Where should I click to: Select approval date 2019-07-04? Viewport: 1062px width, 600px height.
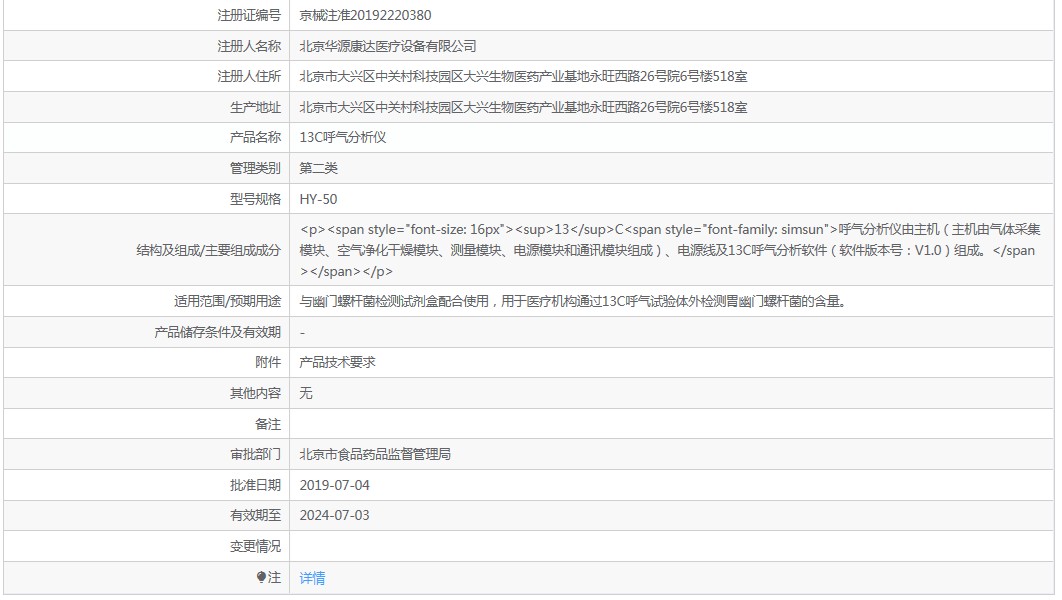click(x=335, y=485)
